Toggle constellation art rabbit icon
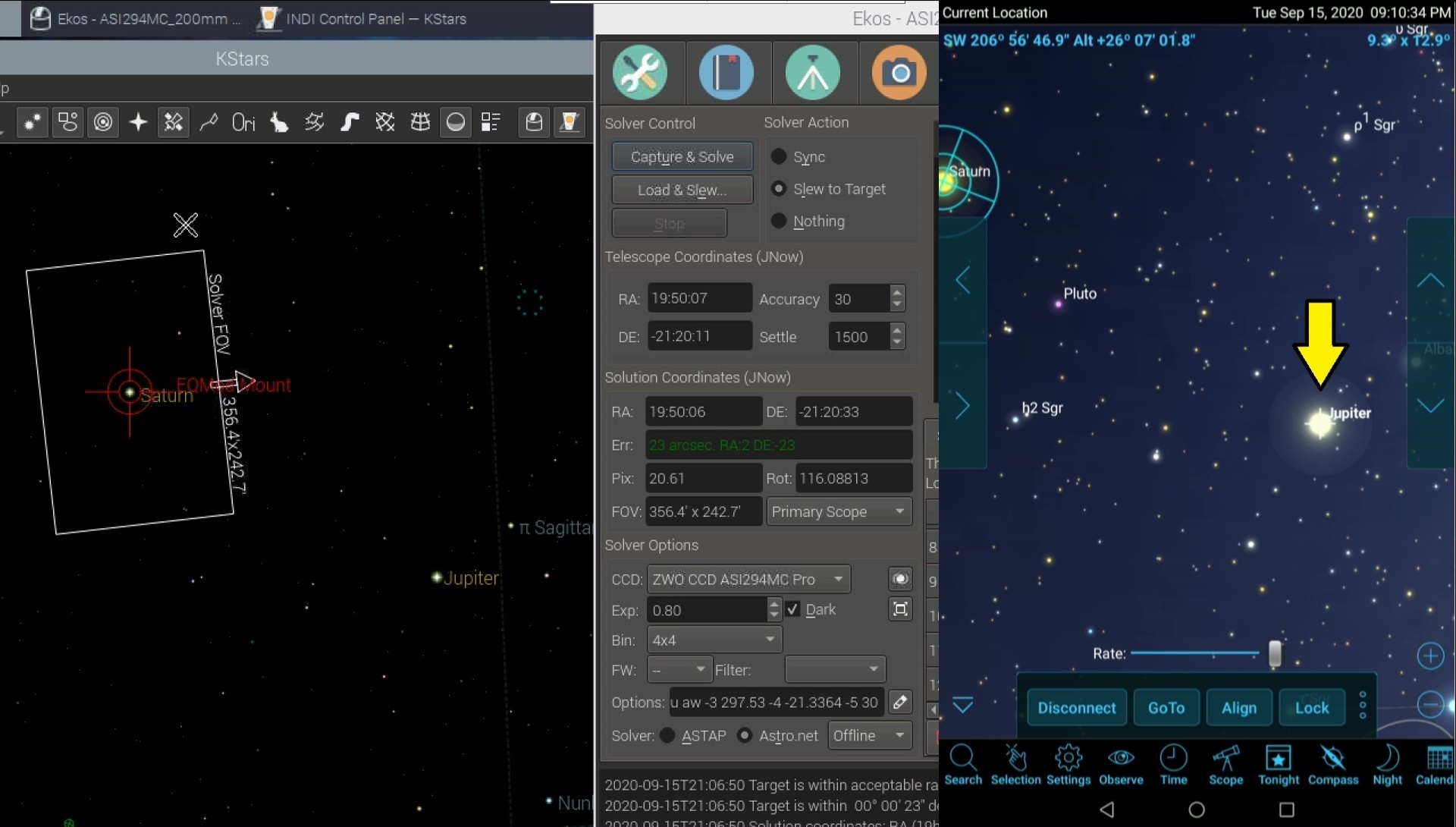This screenshot has height=827, width=1456. click(279, 122)
